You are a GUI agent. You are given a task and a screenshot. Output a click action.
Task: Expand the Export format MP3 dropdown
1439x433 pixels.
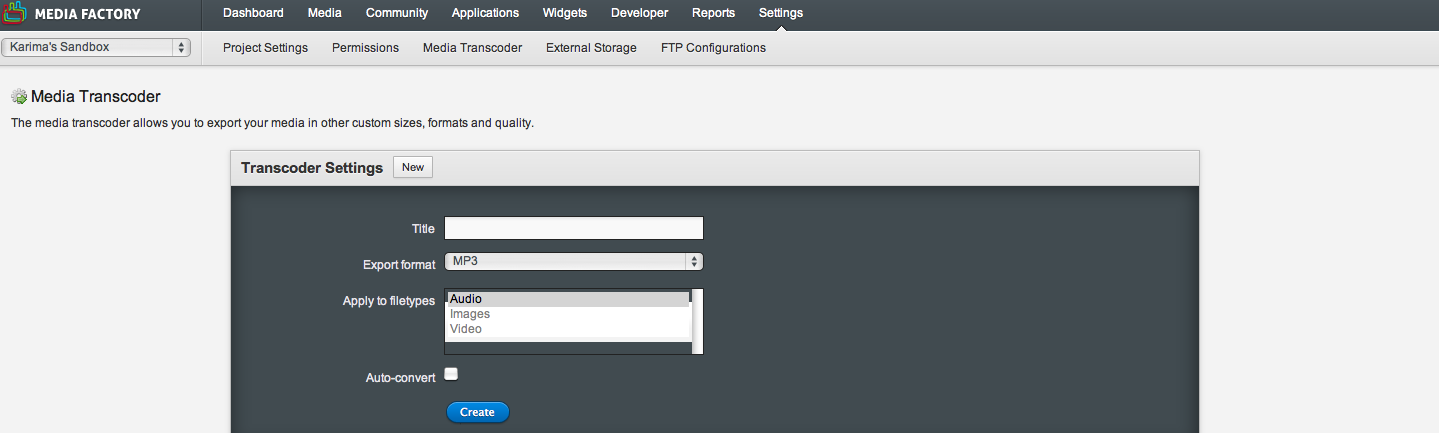pos(574,261)
